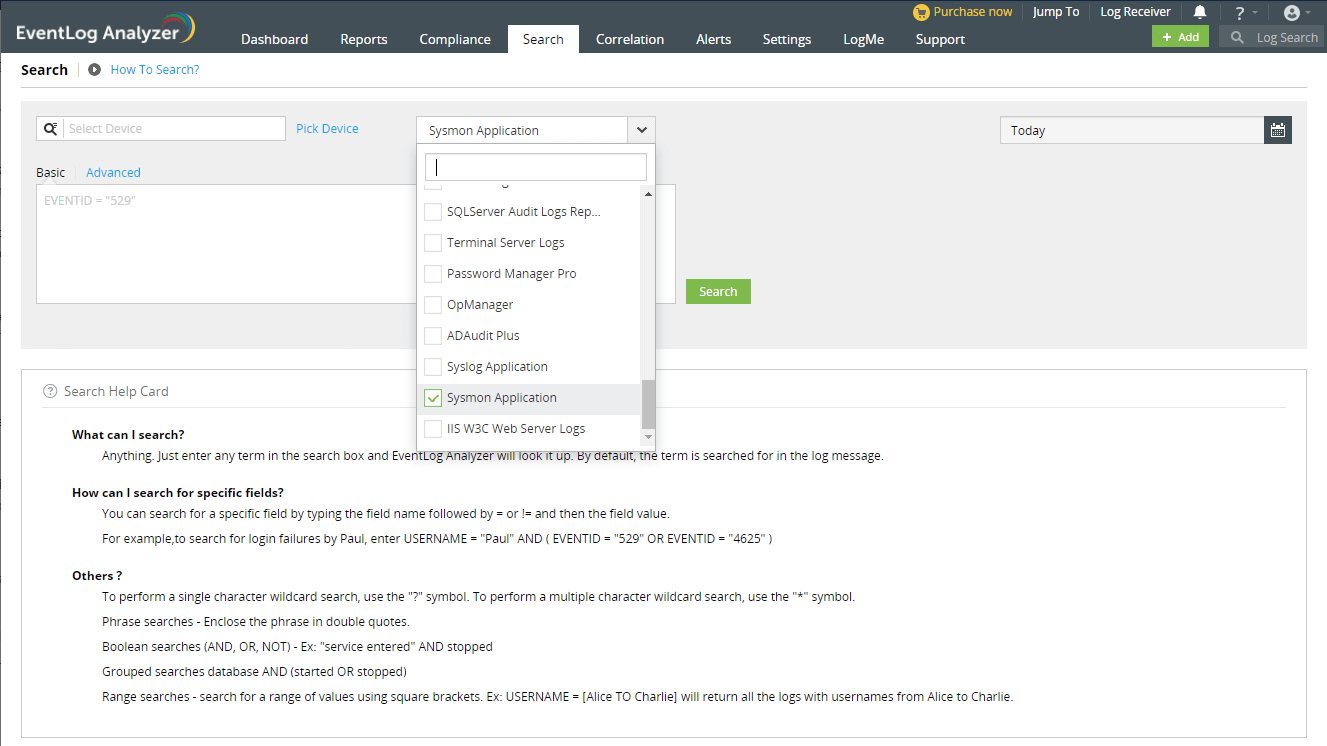This screenshot has height=746, width=1327.
Task: Check the IIS W3C Web Server Logs checkbox
Action: coord(433,429)
